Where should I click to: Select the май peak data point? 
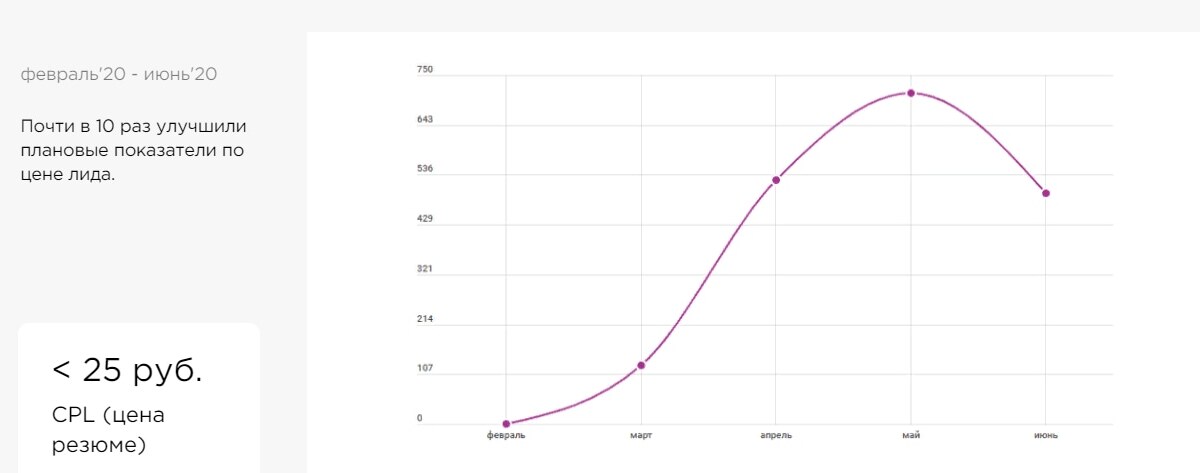911,93
